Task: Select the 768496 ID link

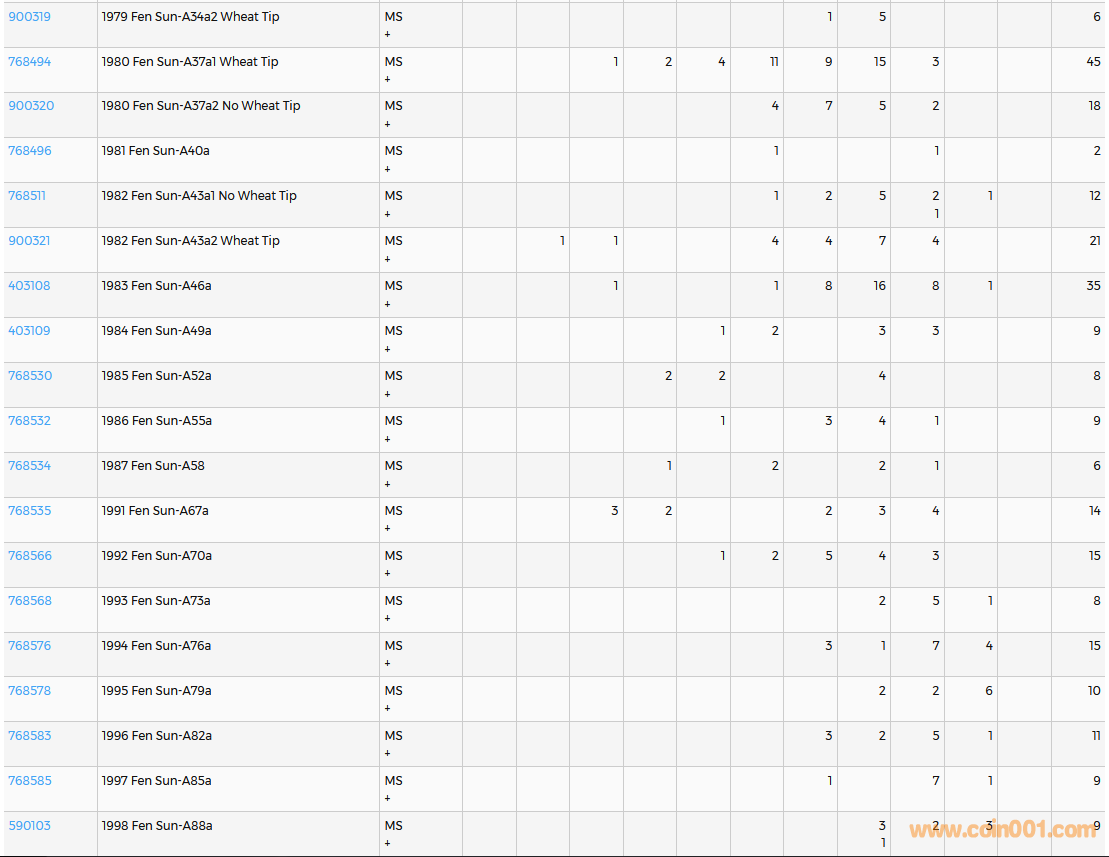Action: (29, 151)
